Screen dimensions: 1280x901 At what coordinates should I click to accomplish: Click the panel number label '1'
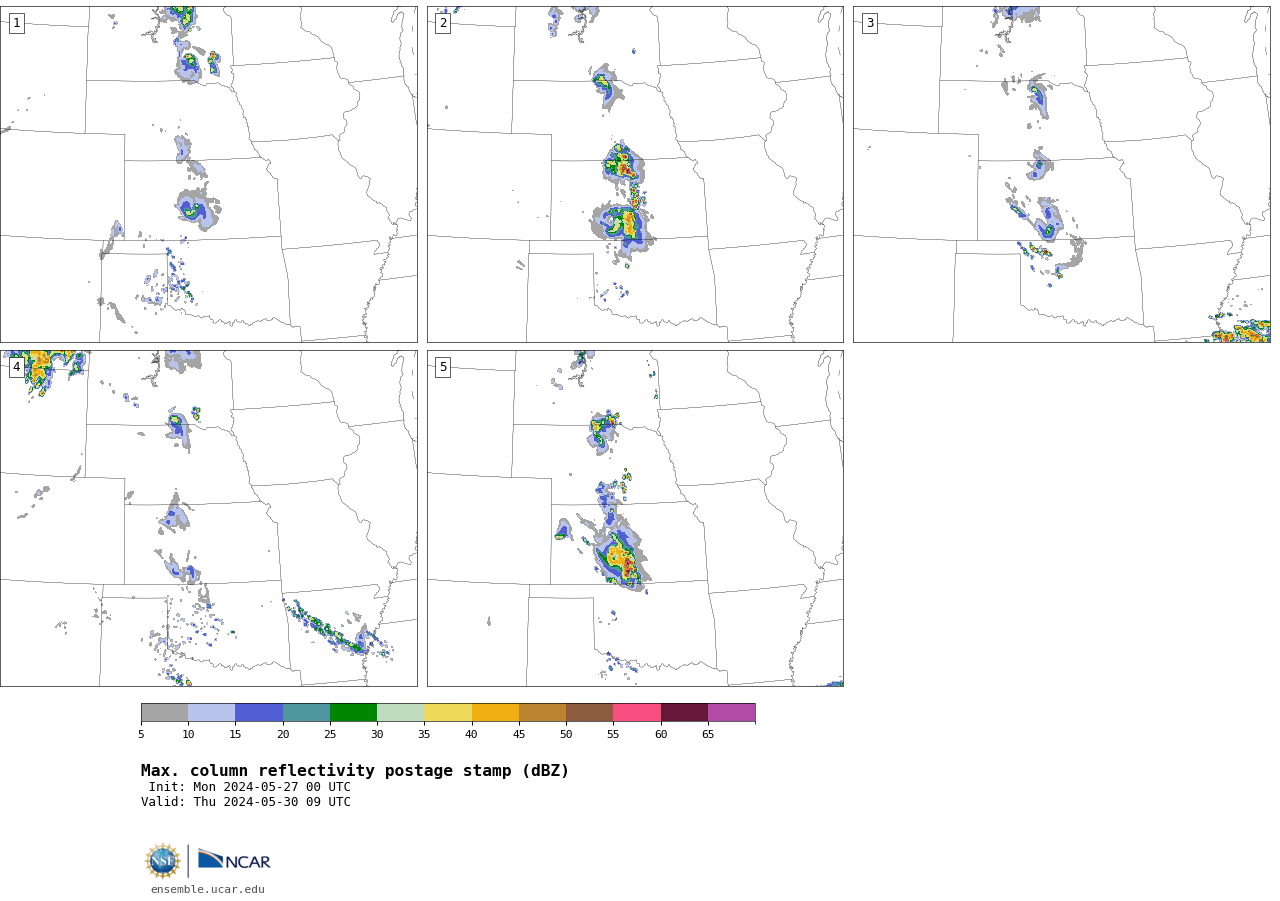(x=16, y=23)
